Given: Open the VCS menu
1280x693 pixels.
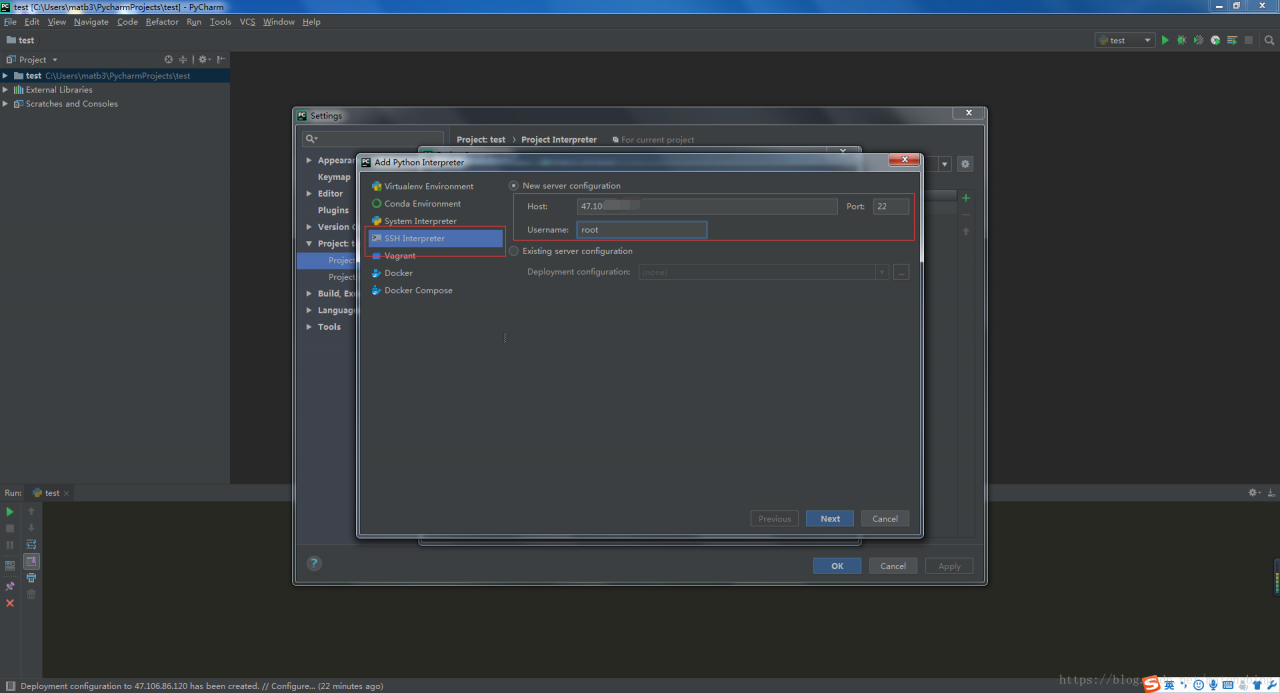Looking at the screenshot, I should pyautogui.click(x=247, y=22).
